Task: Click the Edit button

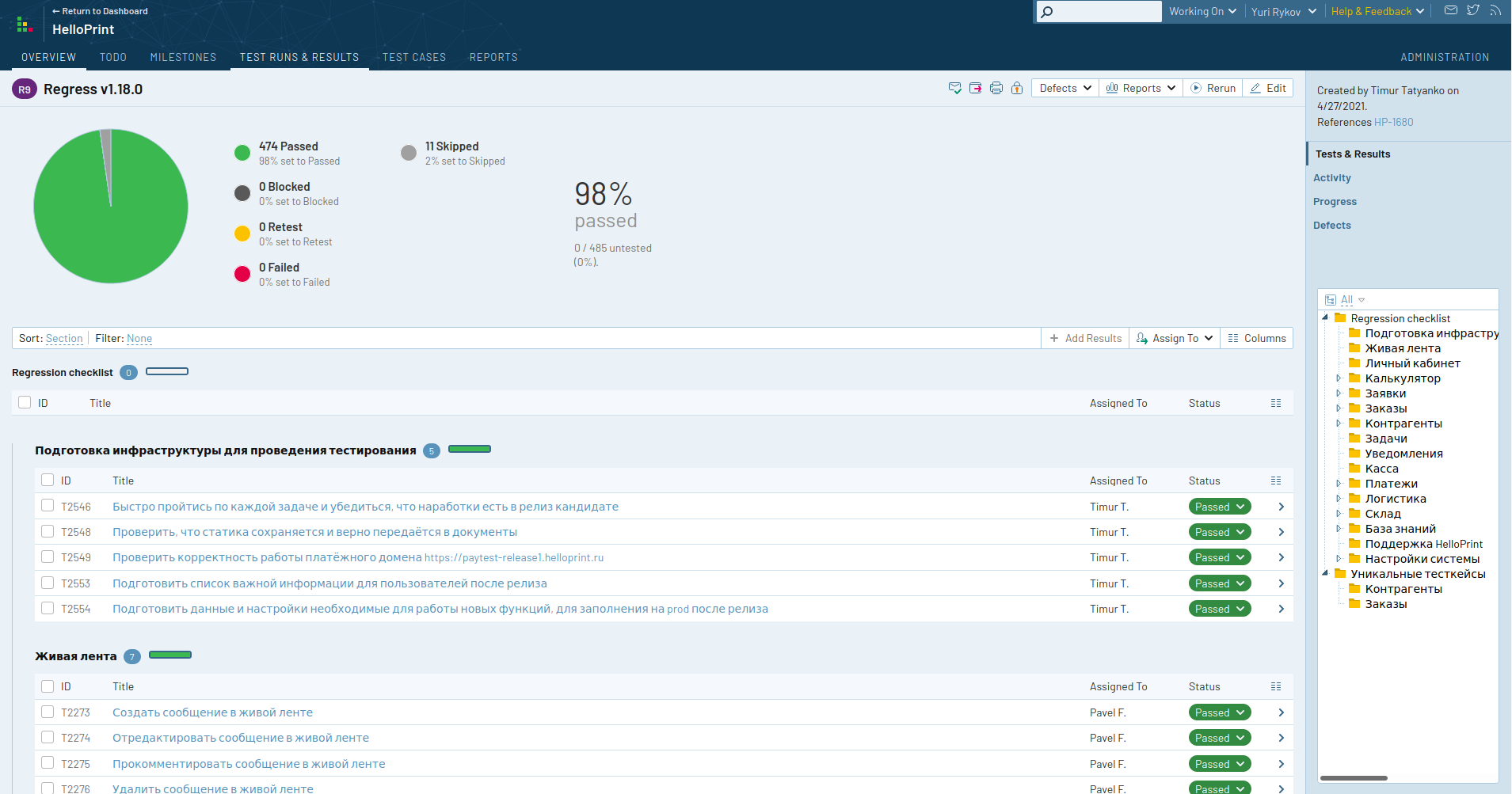Action: click(x=1267, y=88)
